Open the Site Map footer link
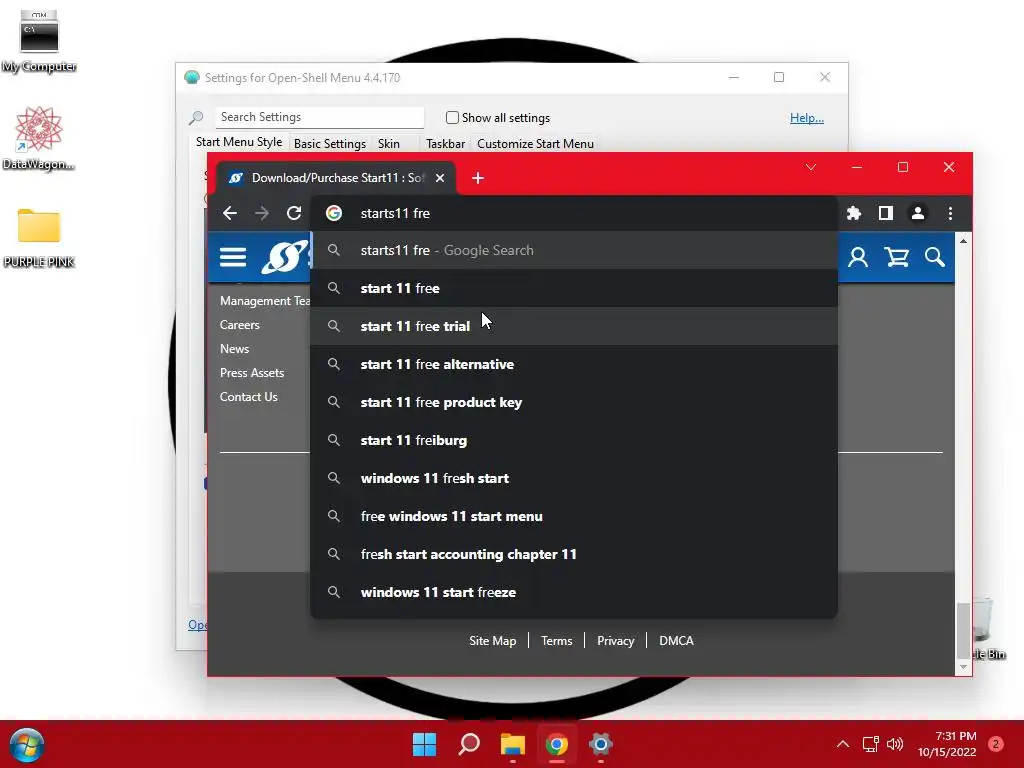Viewport: 1024px width, 768px height. coord(492,641)
